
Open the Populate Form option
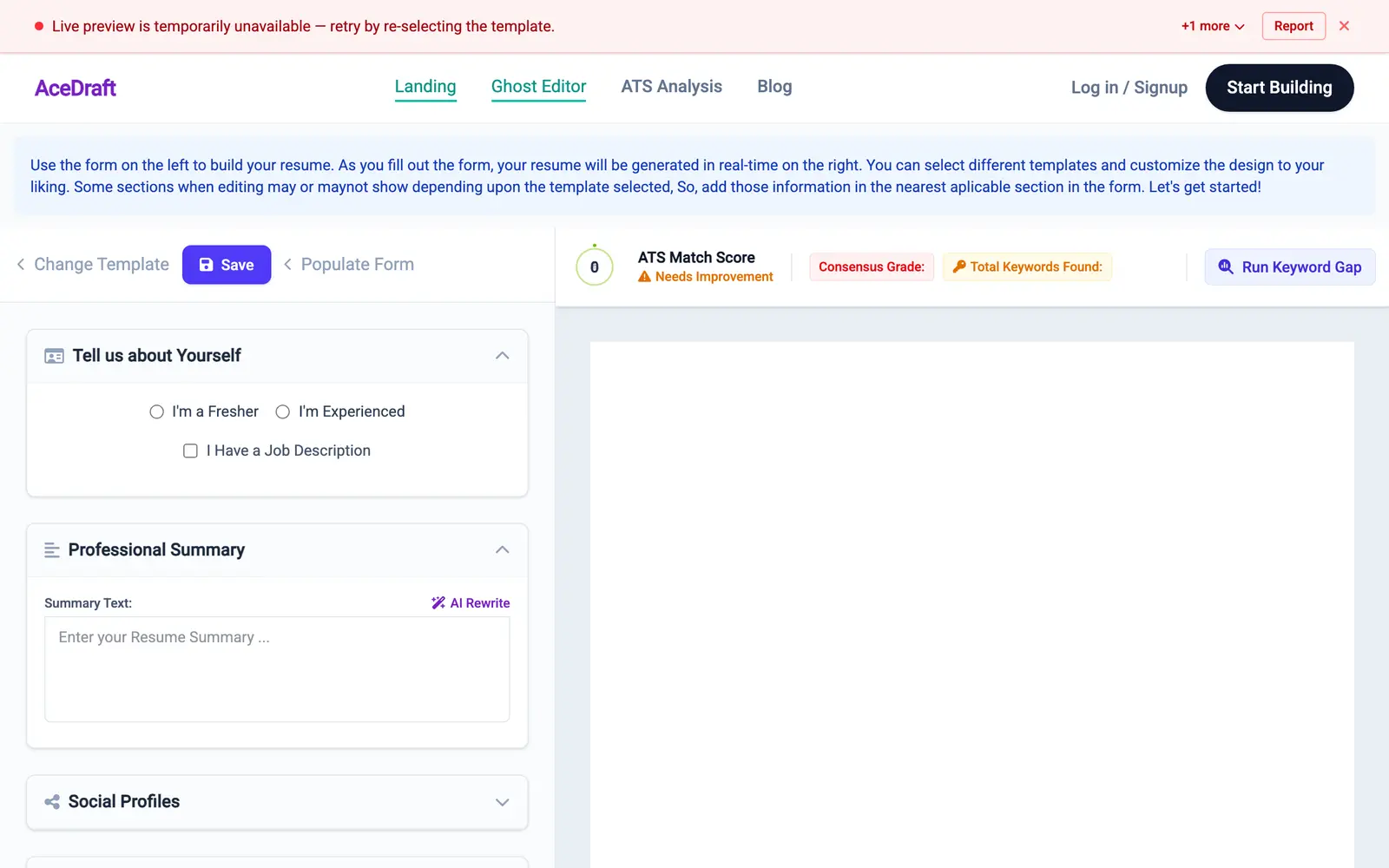(x=349, y=265)
